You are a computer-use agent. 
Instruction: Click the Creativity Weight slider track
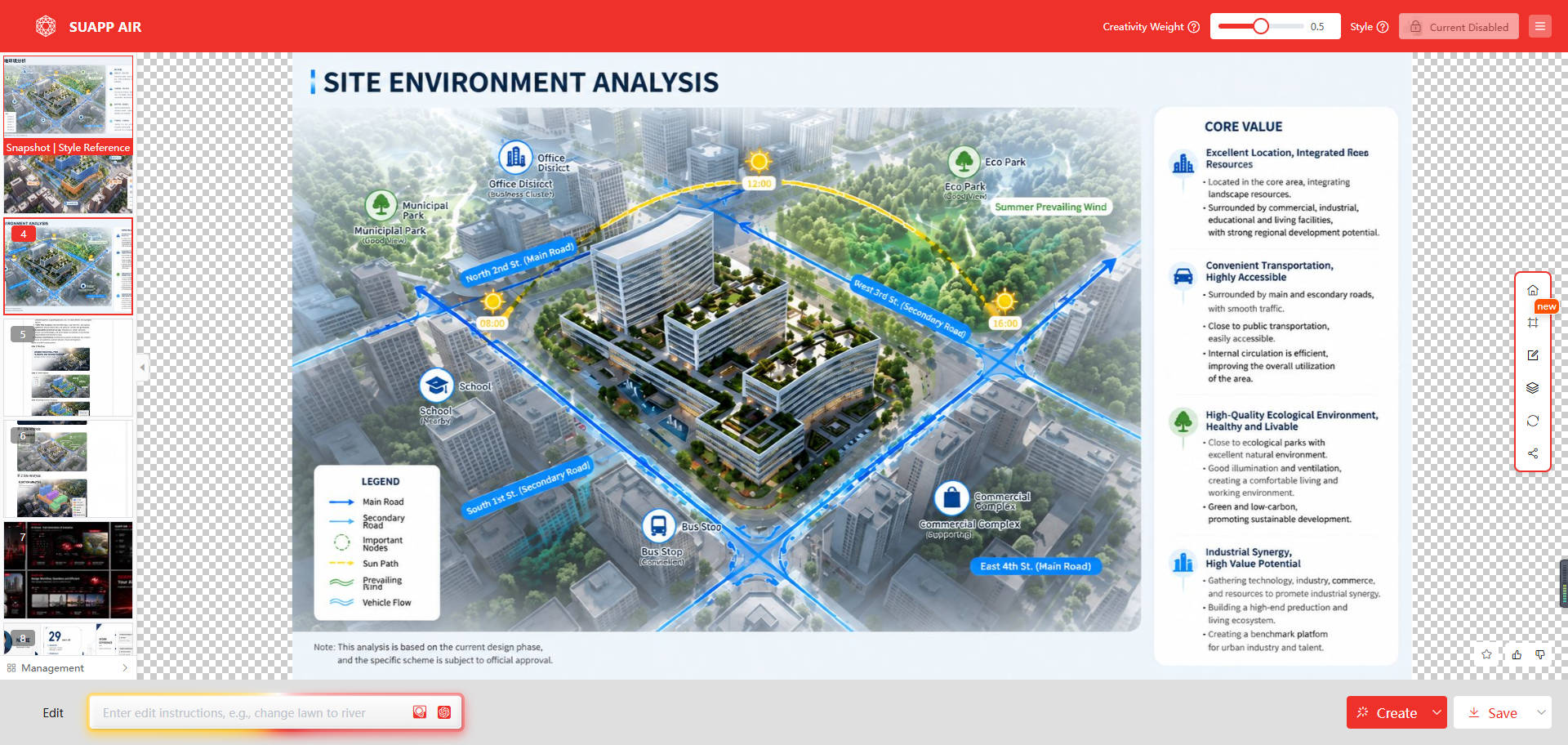(1261, 26)
